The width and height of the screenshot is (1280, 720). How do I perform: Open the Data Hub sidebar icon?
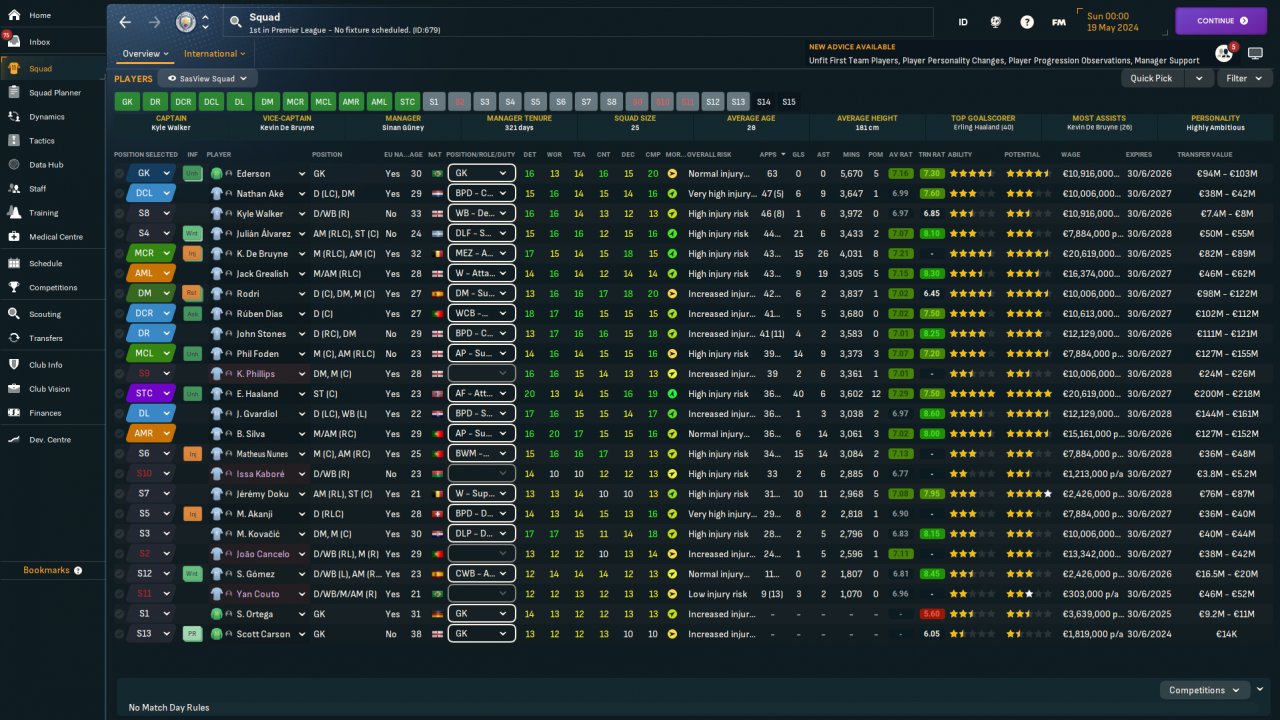pyautogui.click(x=14, y=164)
